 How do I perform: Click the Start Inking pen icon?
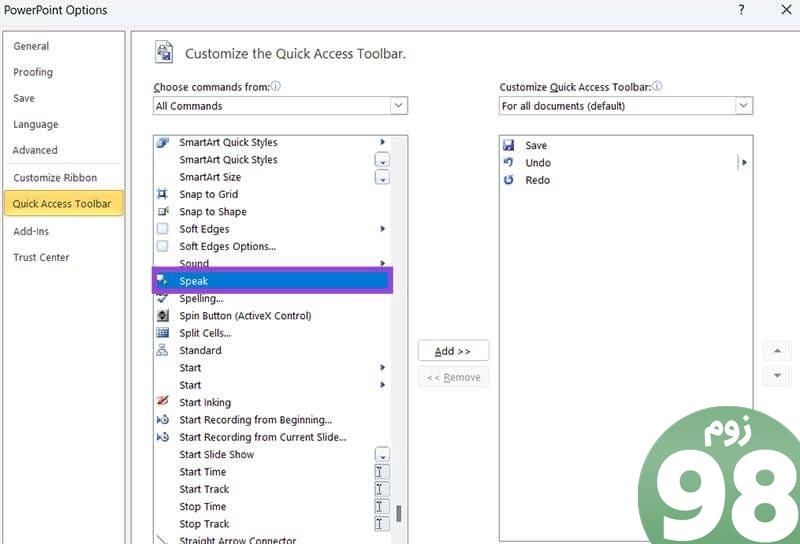click(x=162, y=401)
